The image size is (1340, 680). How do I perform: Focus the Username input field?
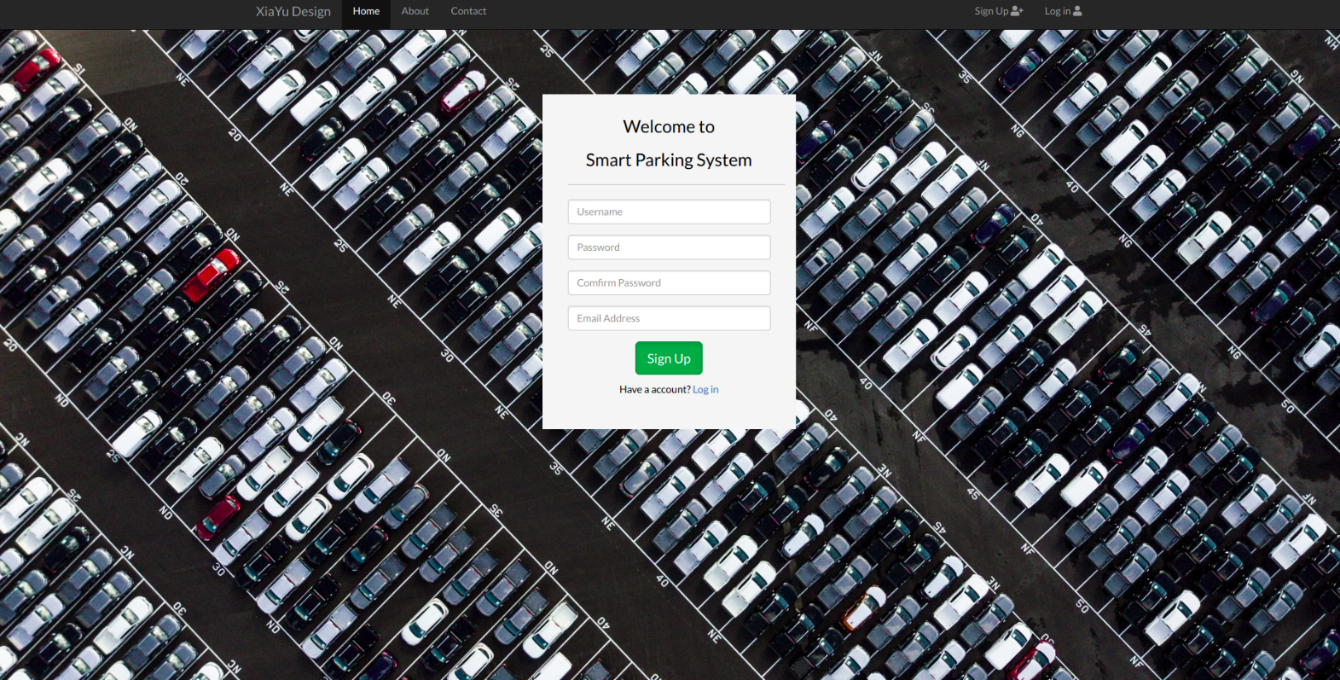[669, 212]
